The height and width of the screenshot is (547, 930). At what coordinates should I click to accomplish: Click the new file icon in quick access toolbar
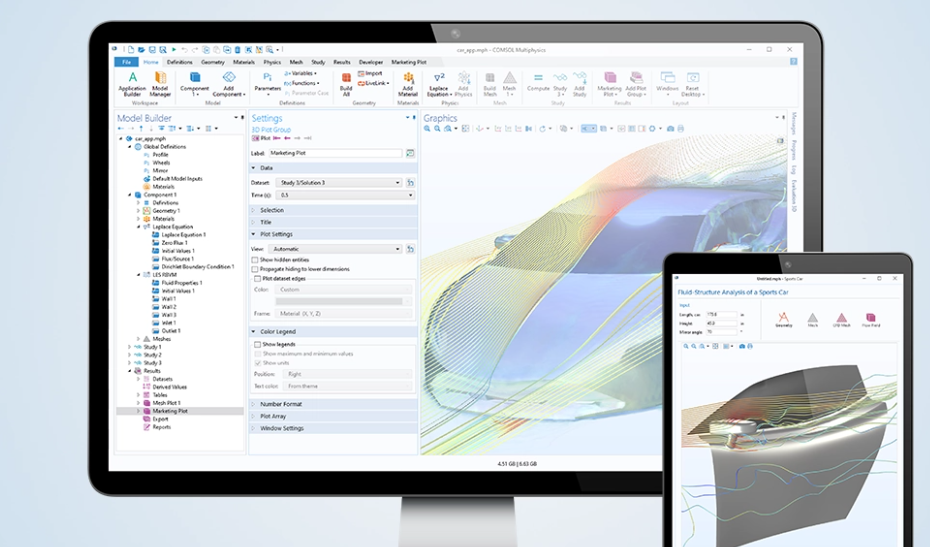131,50
